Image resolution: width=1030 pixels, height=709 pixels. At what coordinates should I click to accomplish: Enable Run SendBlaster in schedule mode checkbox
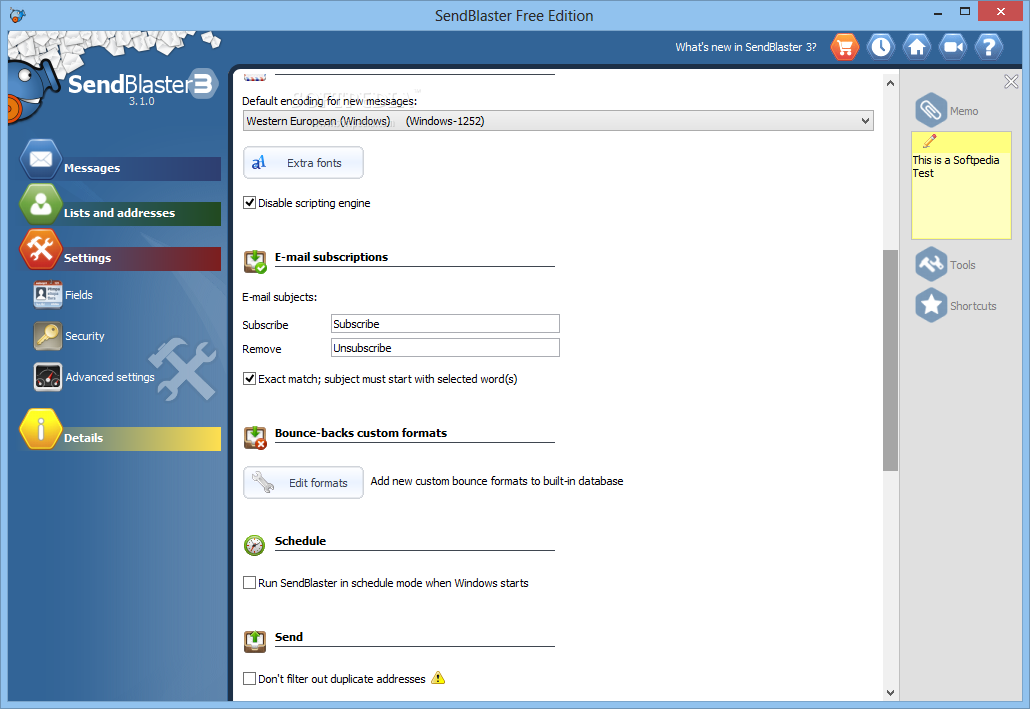[x=250, y=582]
